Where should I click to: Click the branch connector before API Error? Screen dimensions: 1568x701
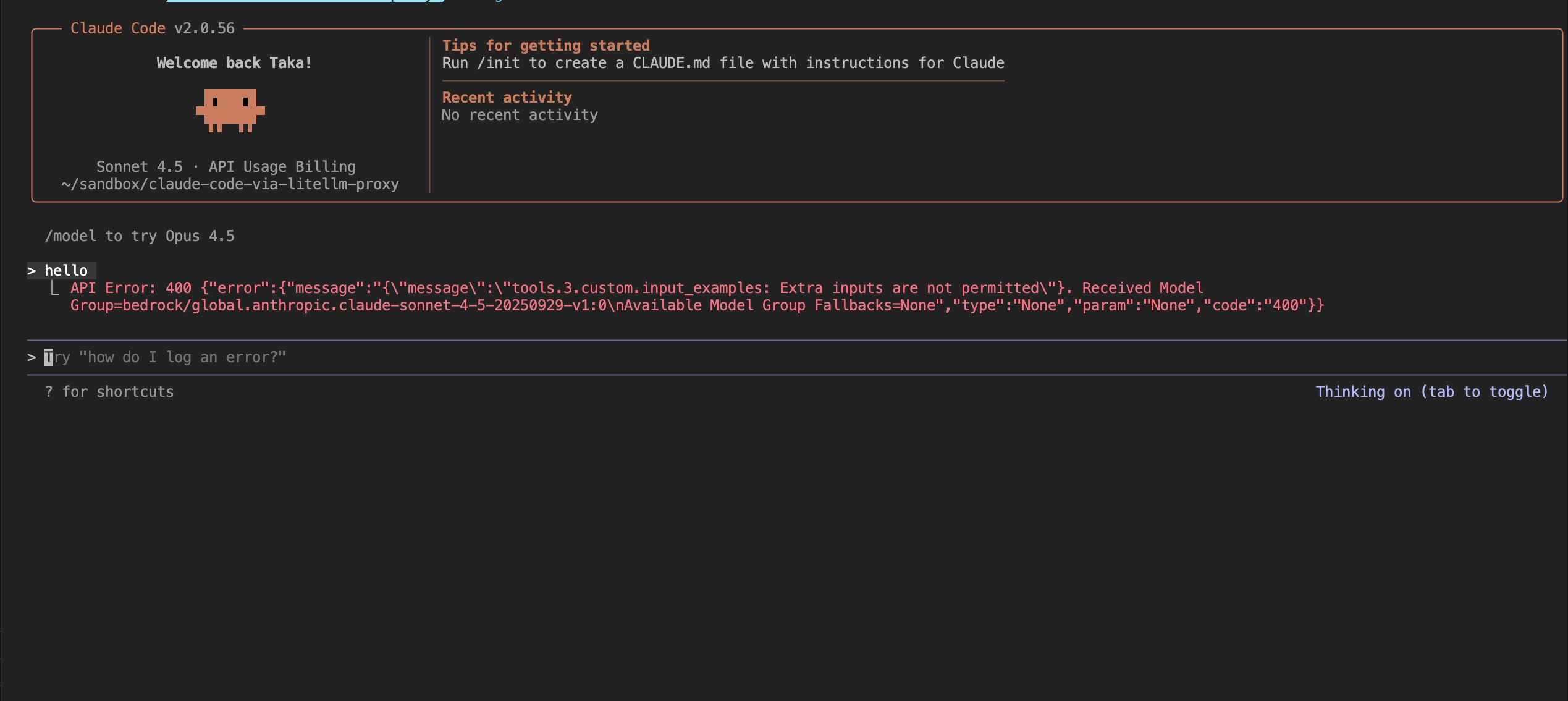click(x=55, y=288)
